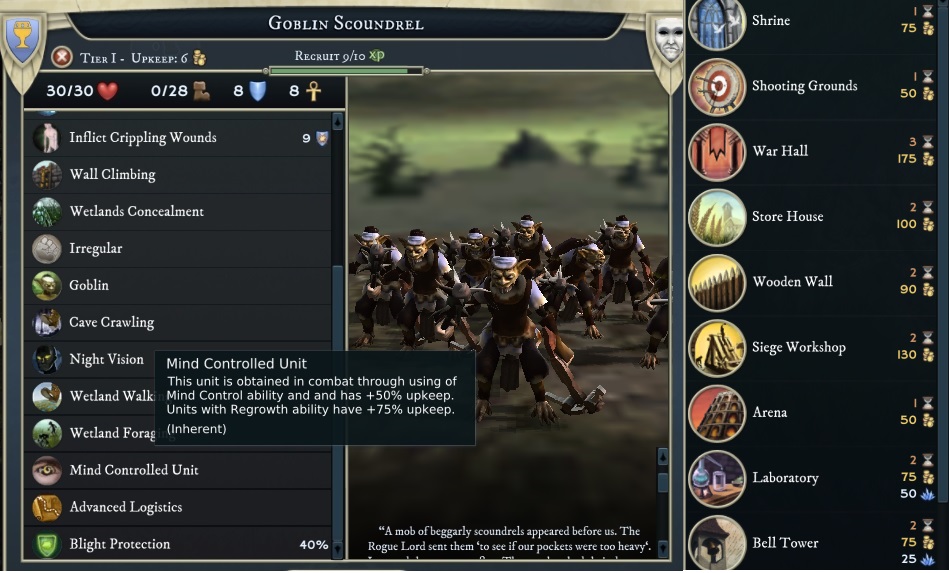The image size is (949, 573).
Task: Click the Blight Protection shield icon
Action: coord(47,544)
